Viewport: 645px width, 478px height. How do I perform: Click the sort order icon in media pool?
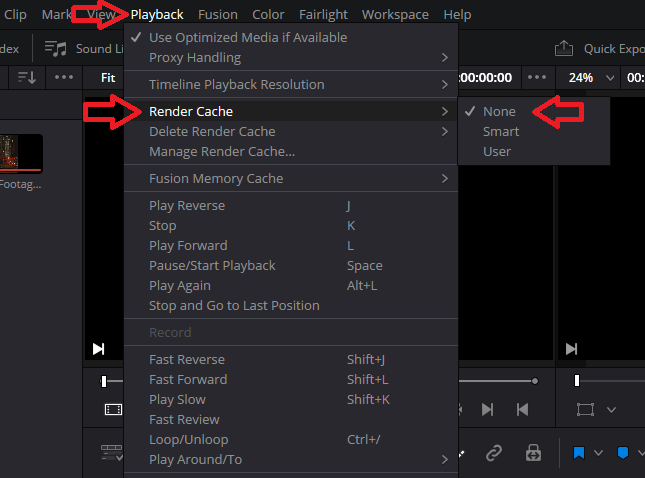pyautogui.click(x=27, y=77)
